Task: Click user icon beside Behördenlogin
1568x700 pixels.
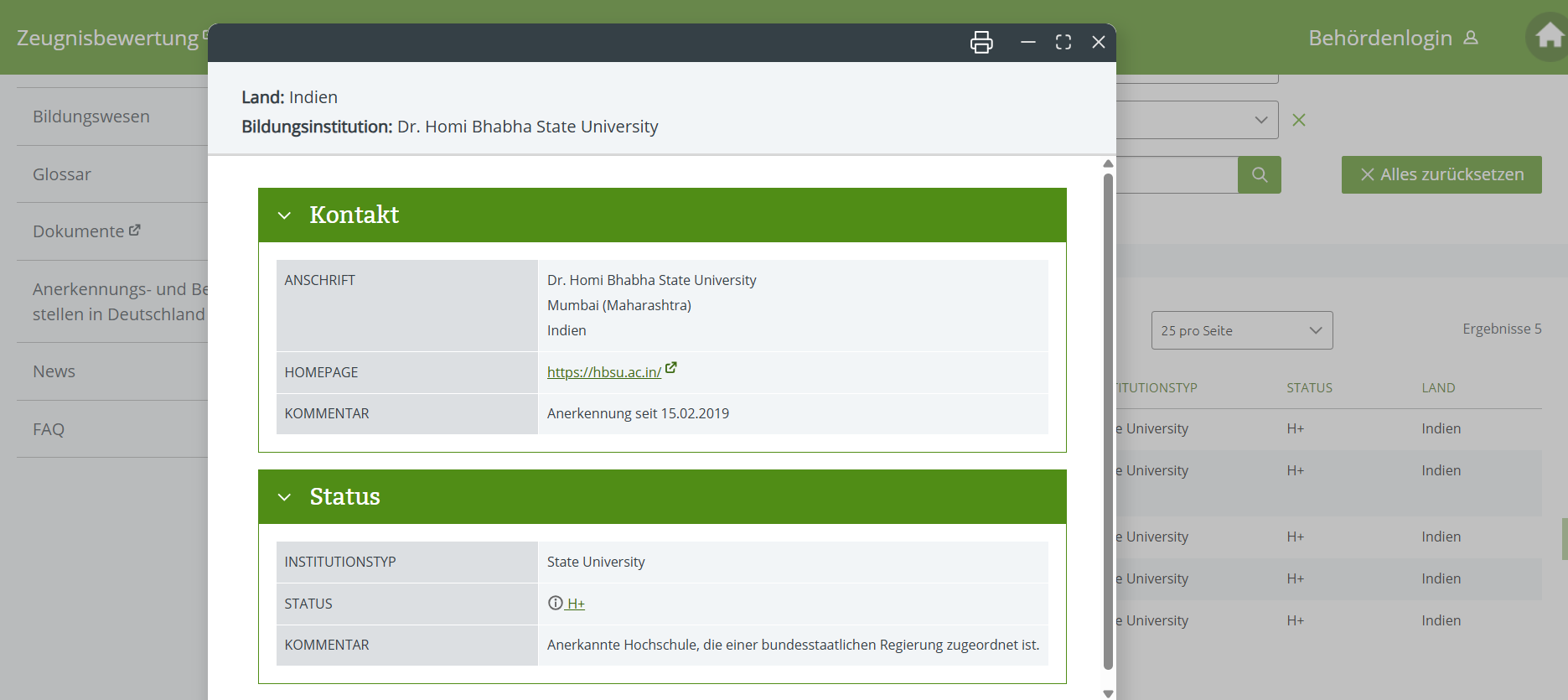Action: 1471,38
